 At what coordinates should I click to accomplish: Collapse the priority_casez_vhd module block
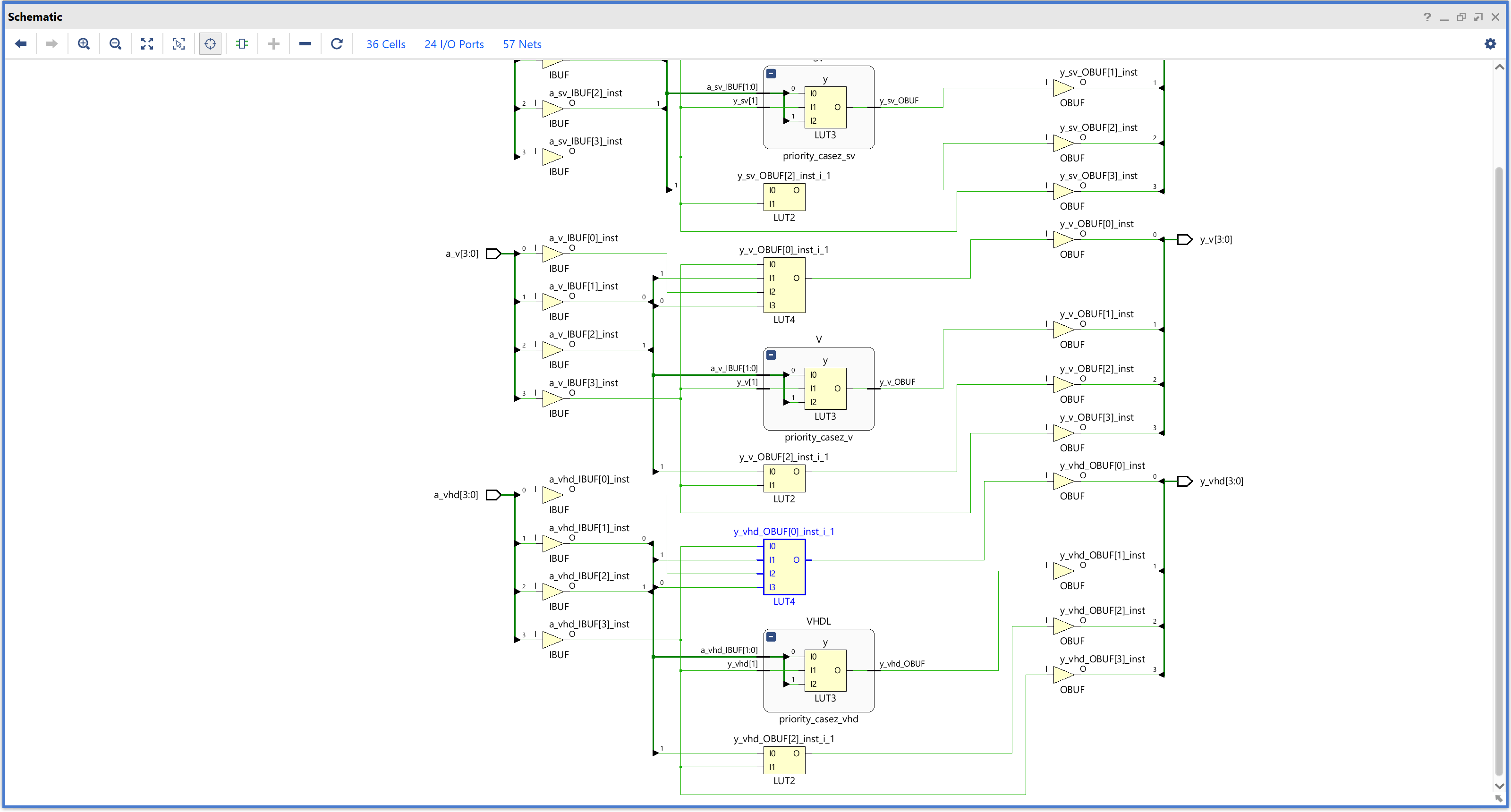pos(772,637)
